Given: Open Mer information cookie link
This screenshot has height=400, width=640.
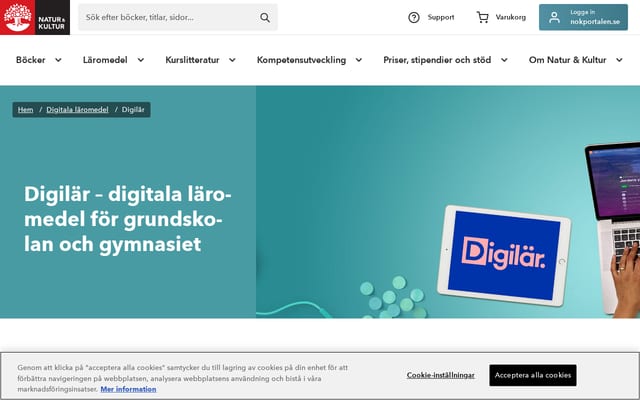Looking at the screenshot, I should click(129, 389).
